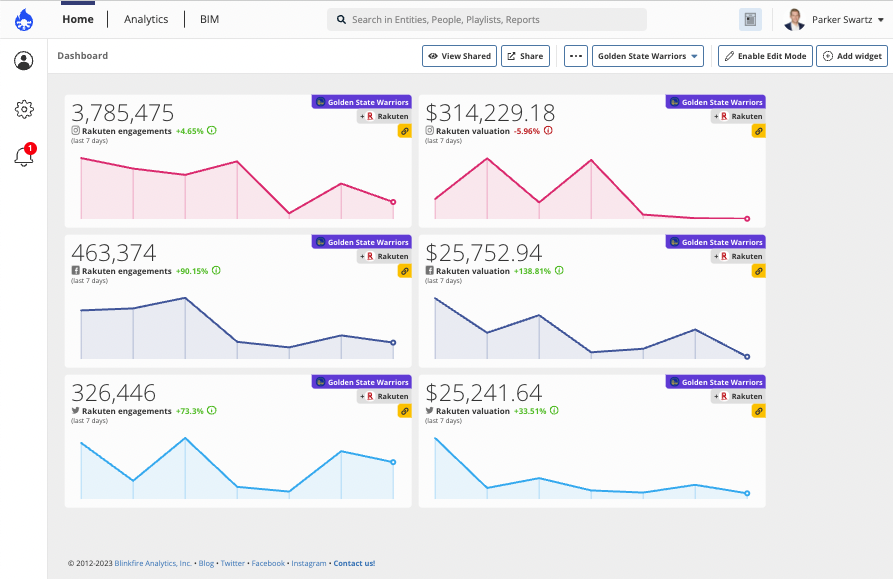Click Golden State Warriors tag on $25,752.94 widget
The width and height of the screenshot is (893, 579).
pos(716,242)
